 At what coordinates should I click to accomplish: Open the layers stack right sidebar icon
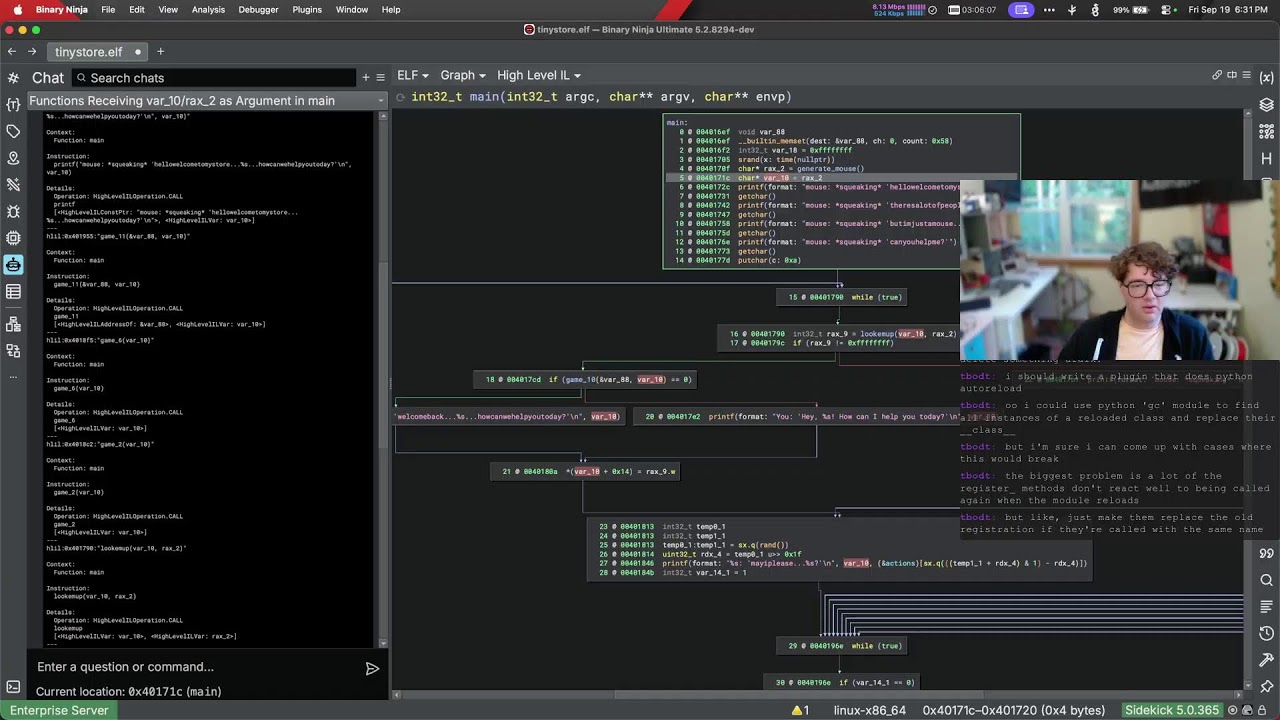(1266, 104)
